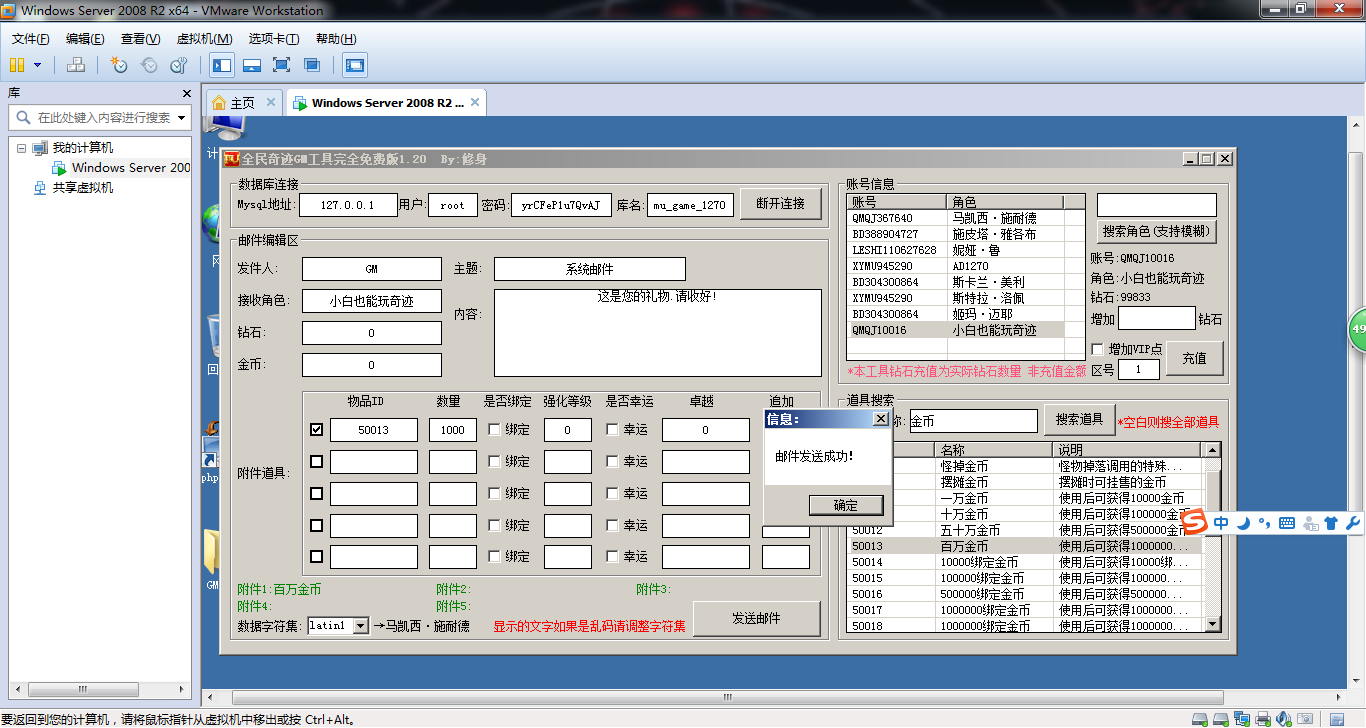Switch Sogou Chinese/English mode with 中 icon

pyautogui.click(x=1222, y=523)
